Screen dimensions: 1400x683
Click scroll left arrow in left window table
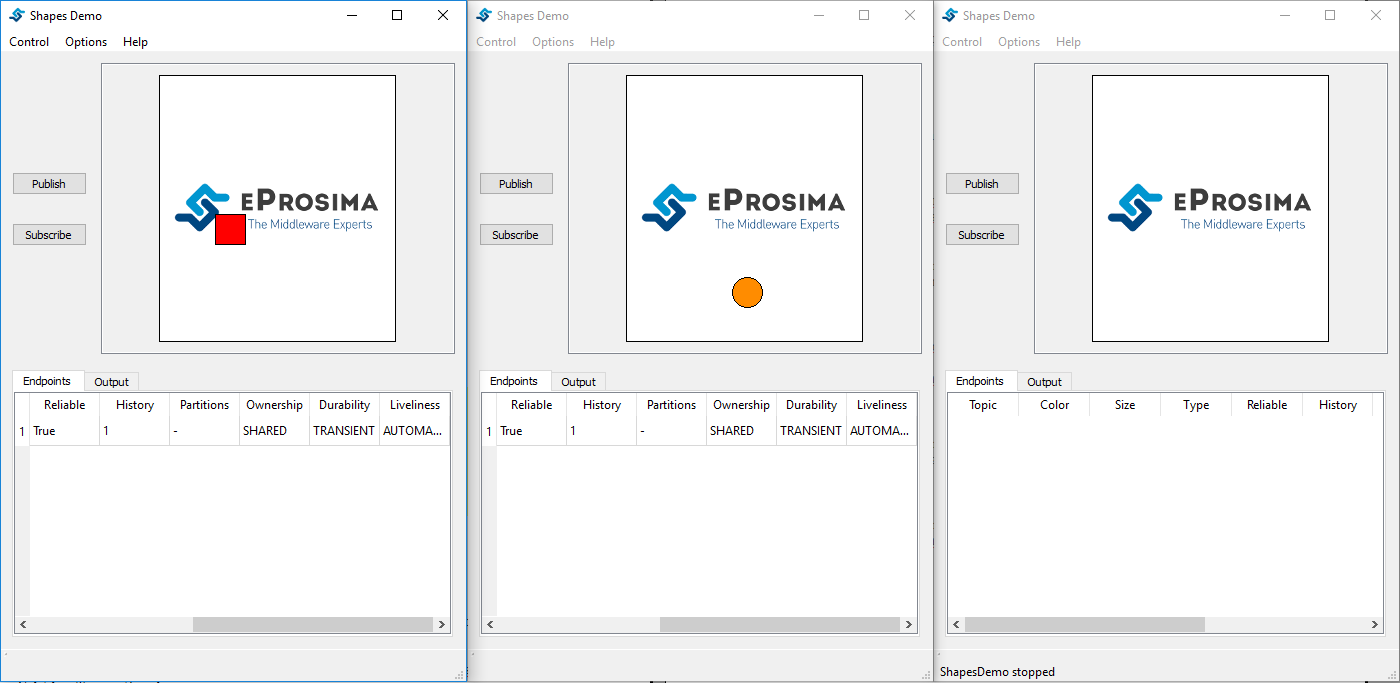23,624
